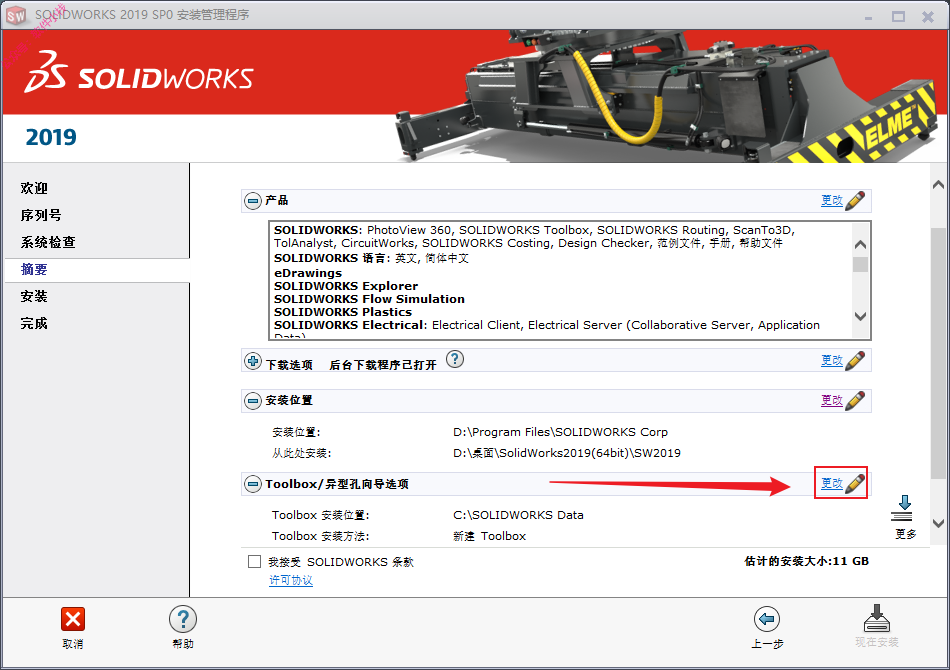The image size is (950, 670).
Task: Click the SOLIDWORKS Flow Simulation entry
Action: point(369,299)
